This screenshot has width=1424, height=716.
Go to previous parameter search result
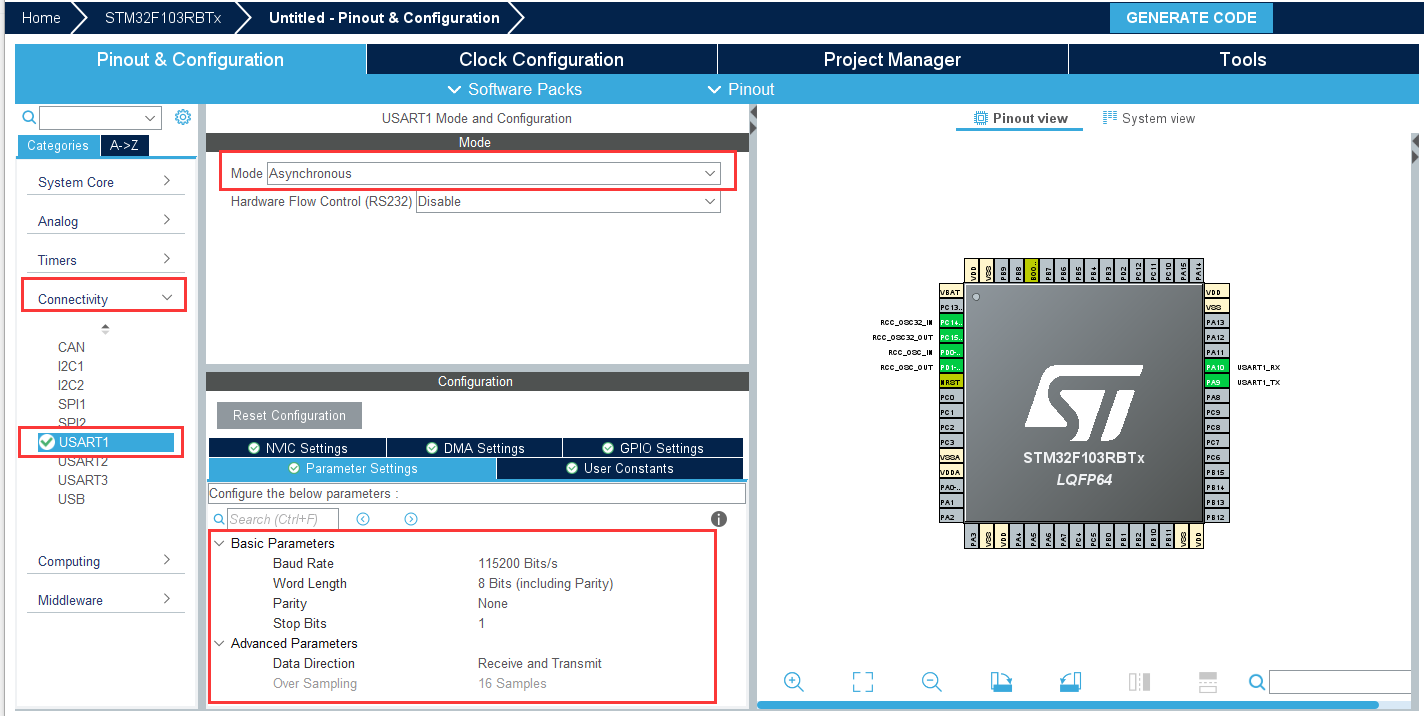pos(363,519)
